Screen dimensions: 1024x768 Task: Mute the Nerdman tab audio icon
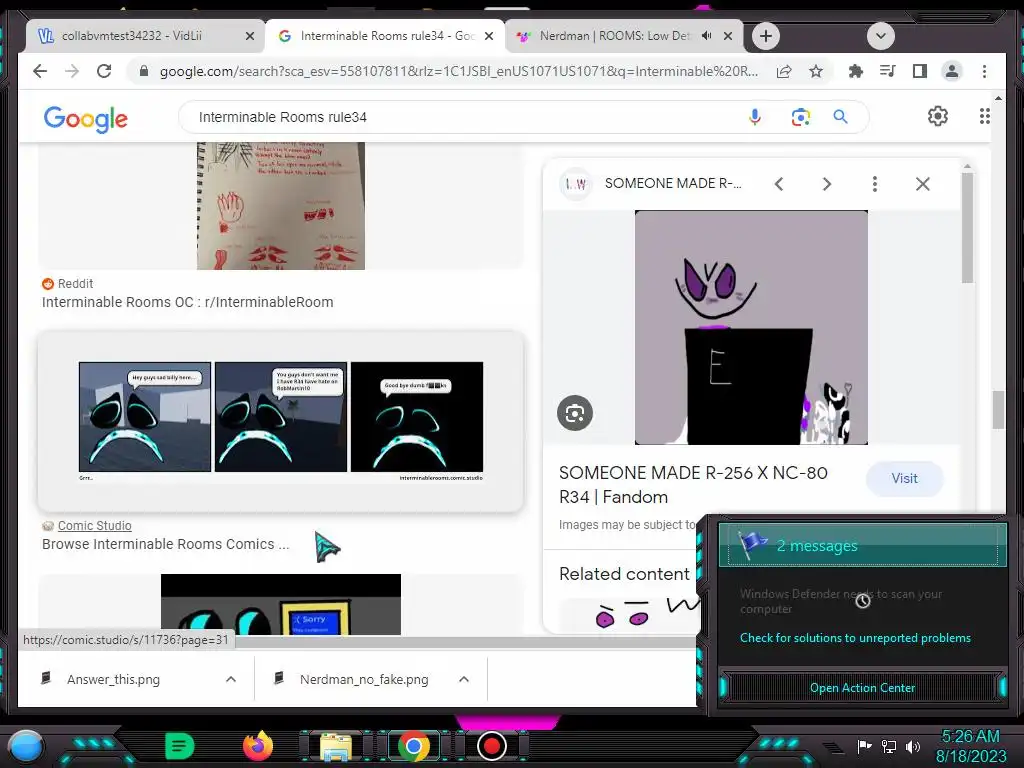pyautogui.click(x=706, y=36)
